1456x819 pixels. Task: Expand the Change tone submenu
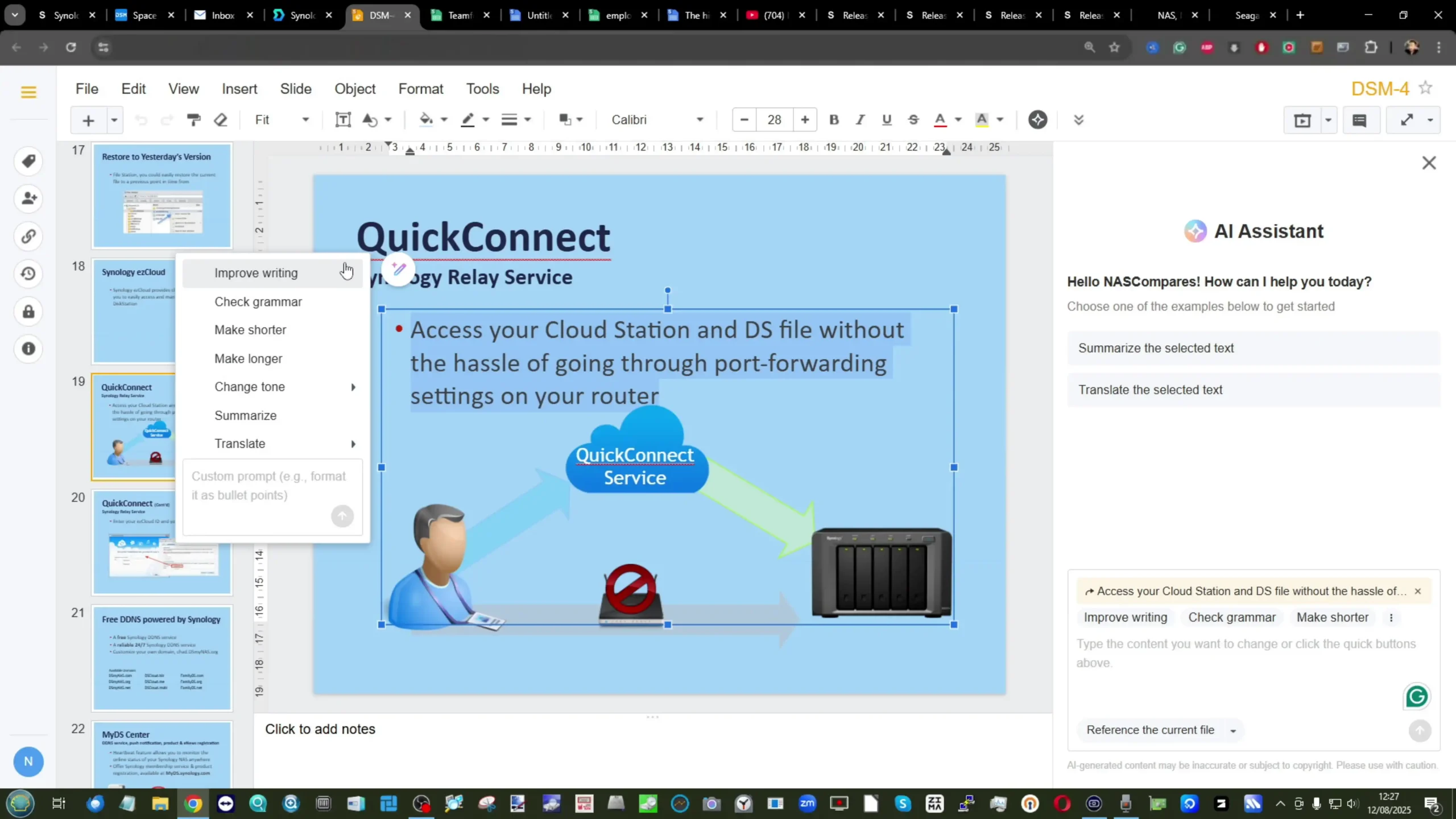click(x=272, y=387)
